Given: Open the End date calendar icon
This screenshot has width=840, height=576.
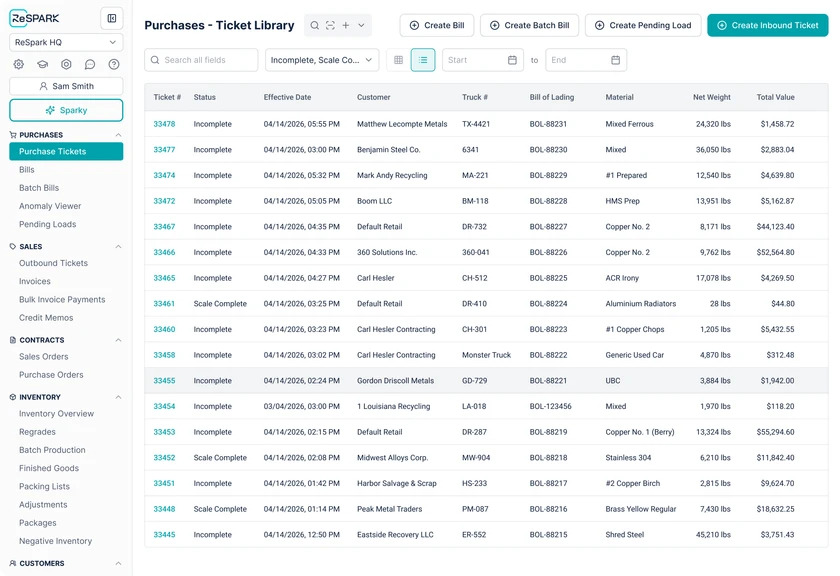Looking at the screenshot, I should [616, 60].
